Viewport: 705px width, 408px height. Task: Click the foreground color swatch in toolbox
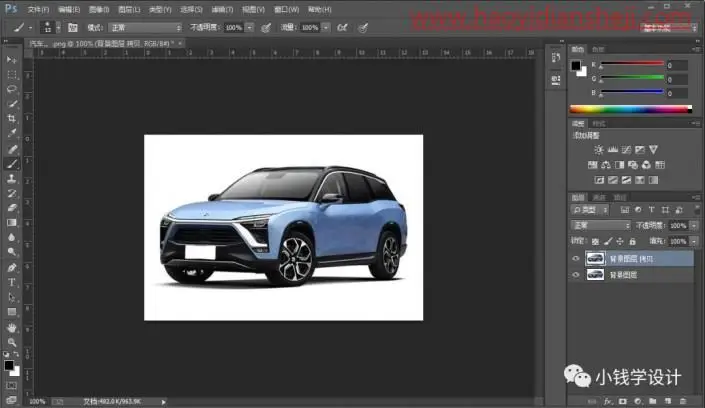coord(9,365)
